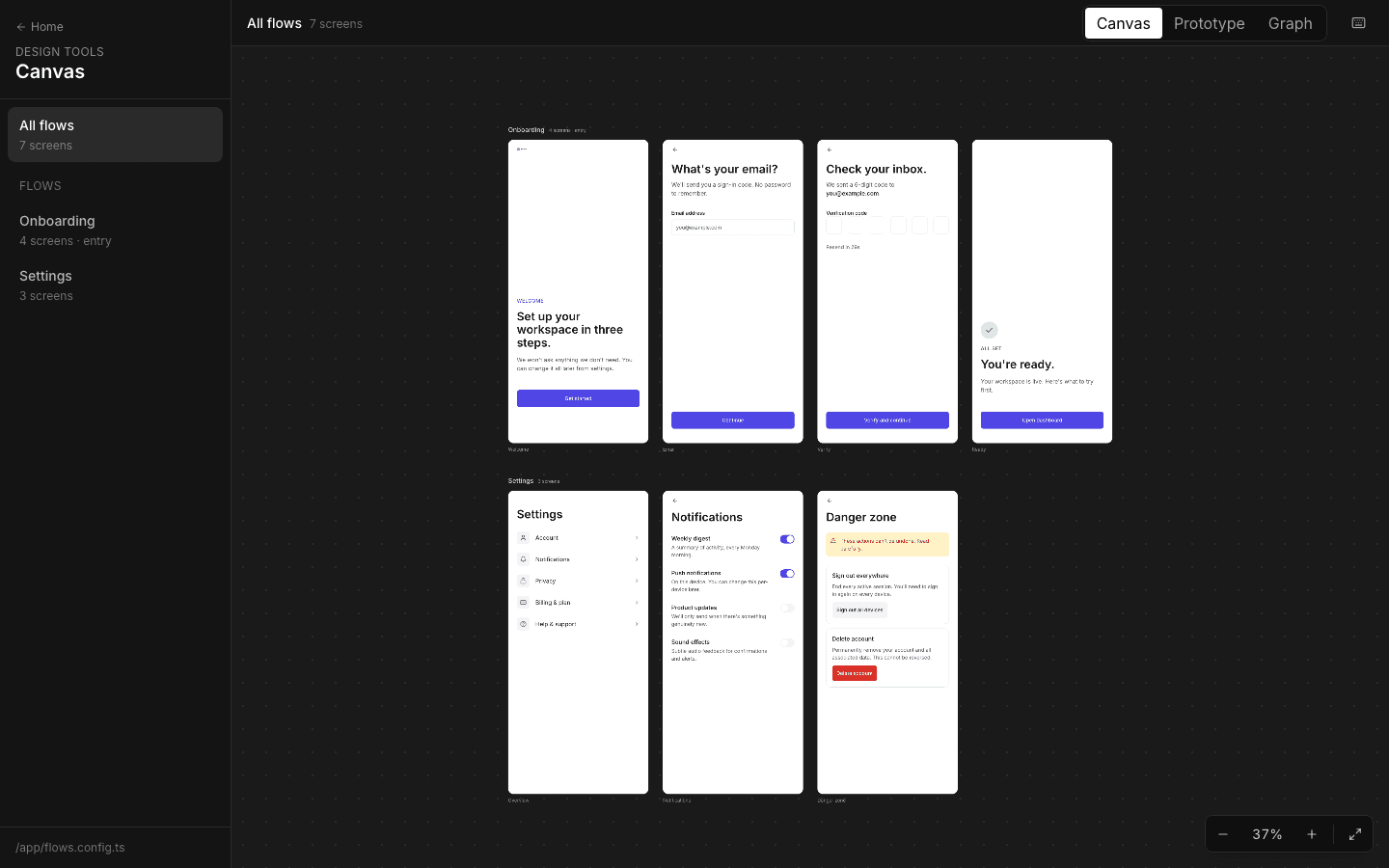The height and width of the screenshot is (868, 1389).
Task: Click the Billing & plan card icon
Action: [523, 603]
